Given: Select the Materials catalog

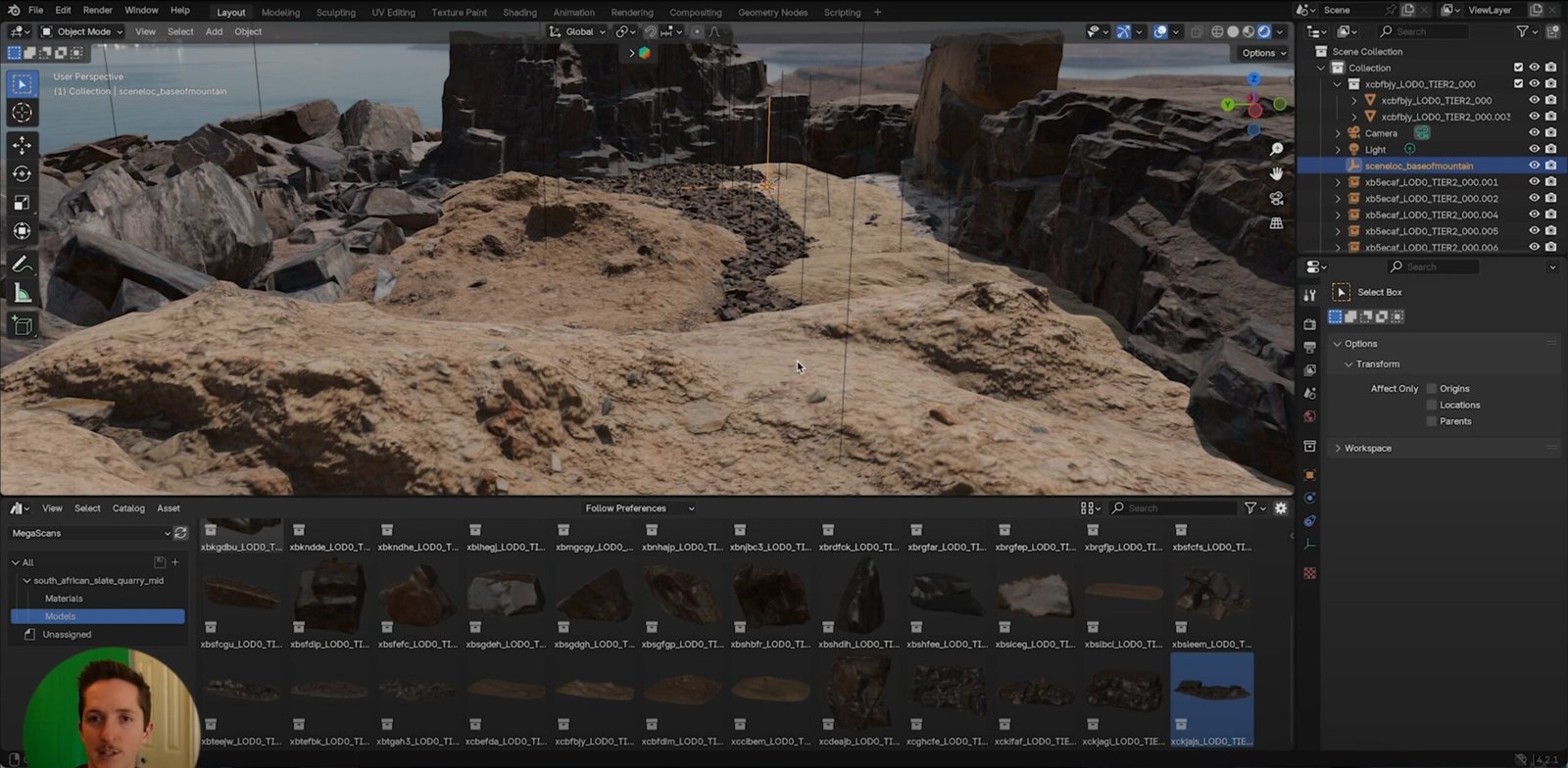Looking at the screenshot, I should (x=64, y=599).
